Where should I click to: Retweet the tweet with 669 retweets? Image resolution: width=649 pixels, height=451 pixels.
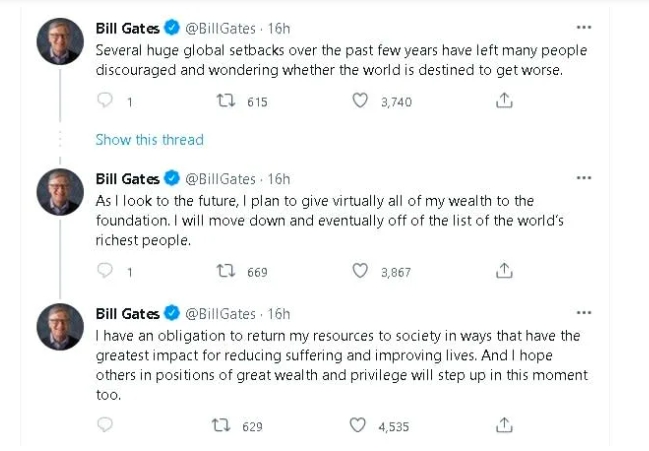tap(225, 270)
